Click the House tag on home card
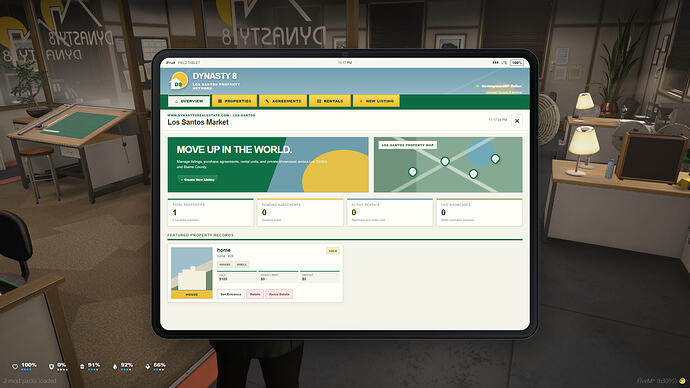690x388 pixels. (x=225, y=264)
